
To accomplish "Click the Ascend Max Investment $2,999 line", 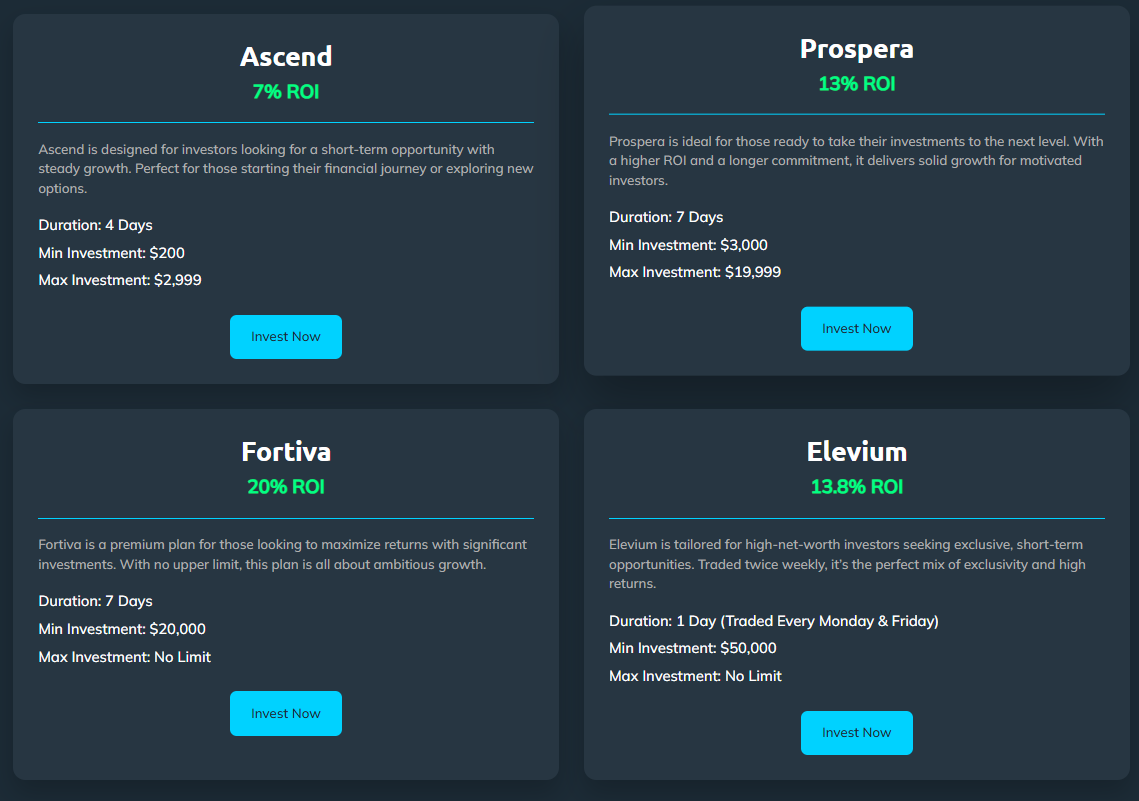I will [x=120, y=280].
